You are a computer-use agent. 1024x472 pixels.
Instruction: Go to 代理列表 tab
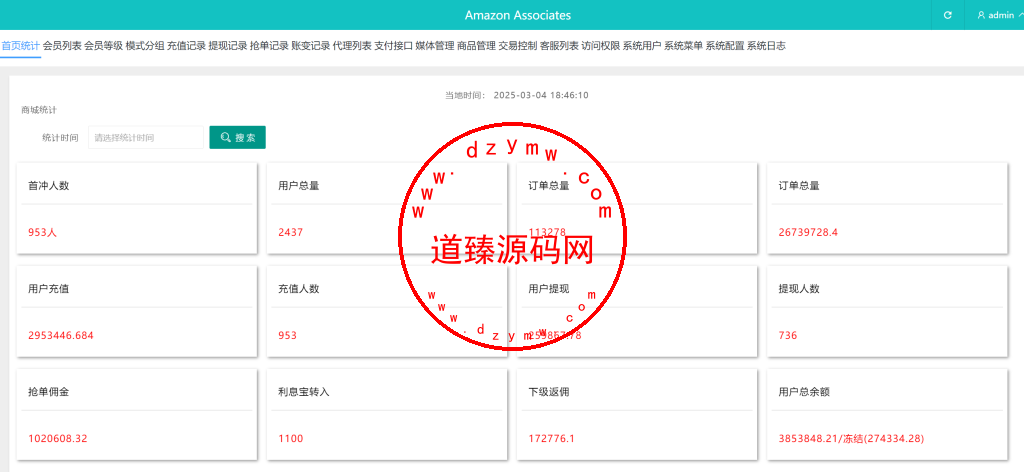point(352,46)
